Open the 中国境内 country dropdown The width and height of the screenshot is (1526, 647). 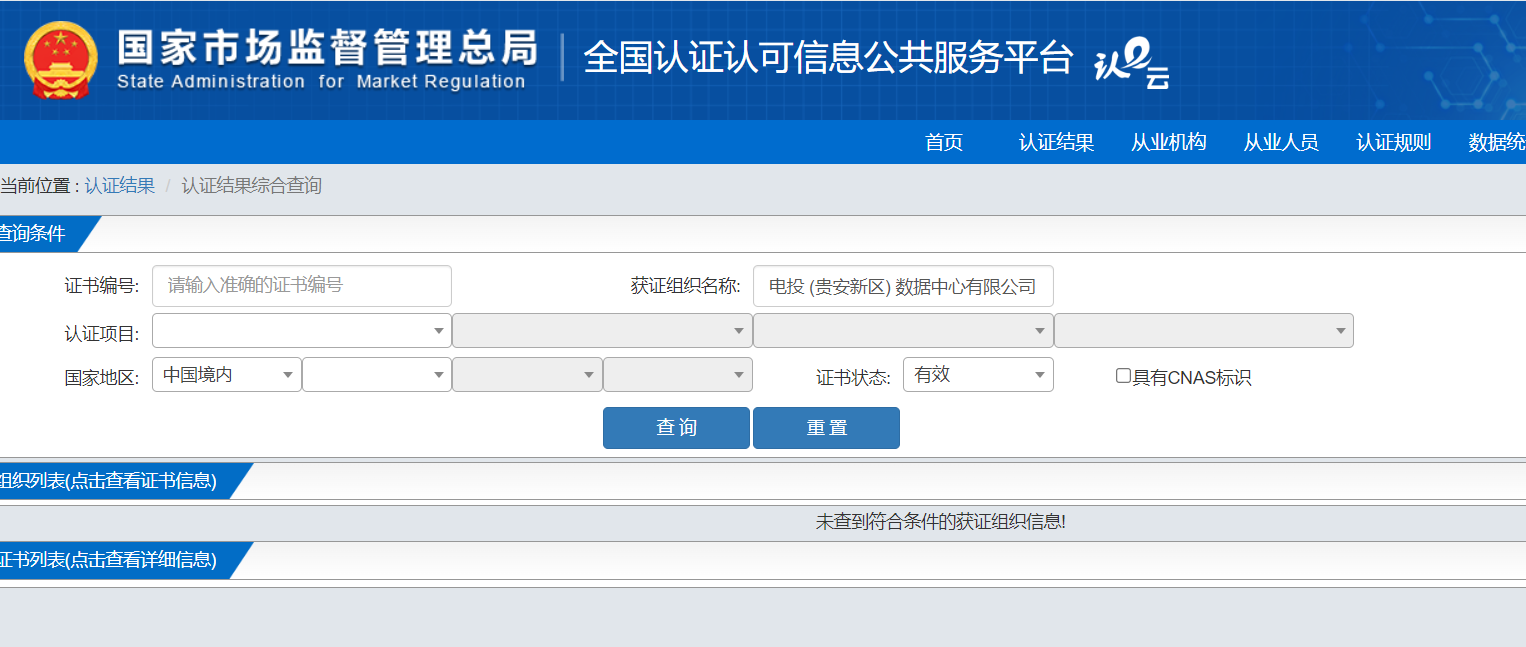(x=227, y=375)
